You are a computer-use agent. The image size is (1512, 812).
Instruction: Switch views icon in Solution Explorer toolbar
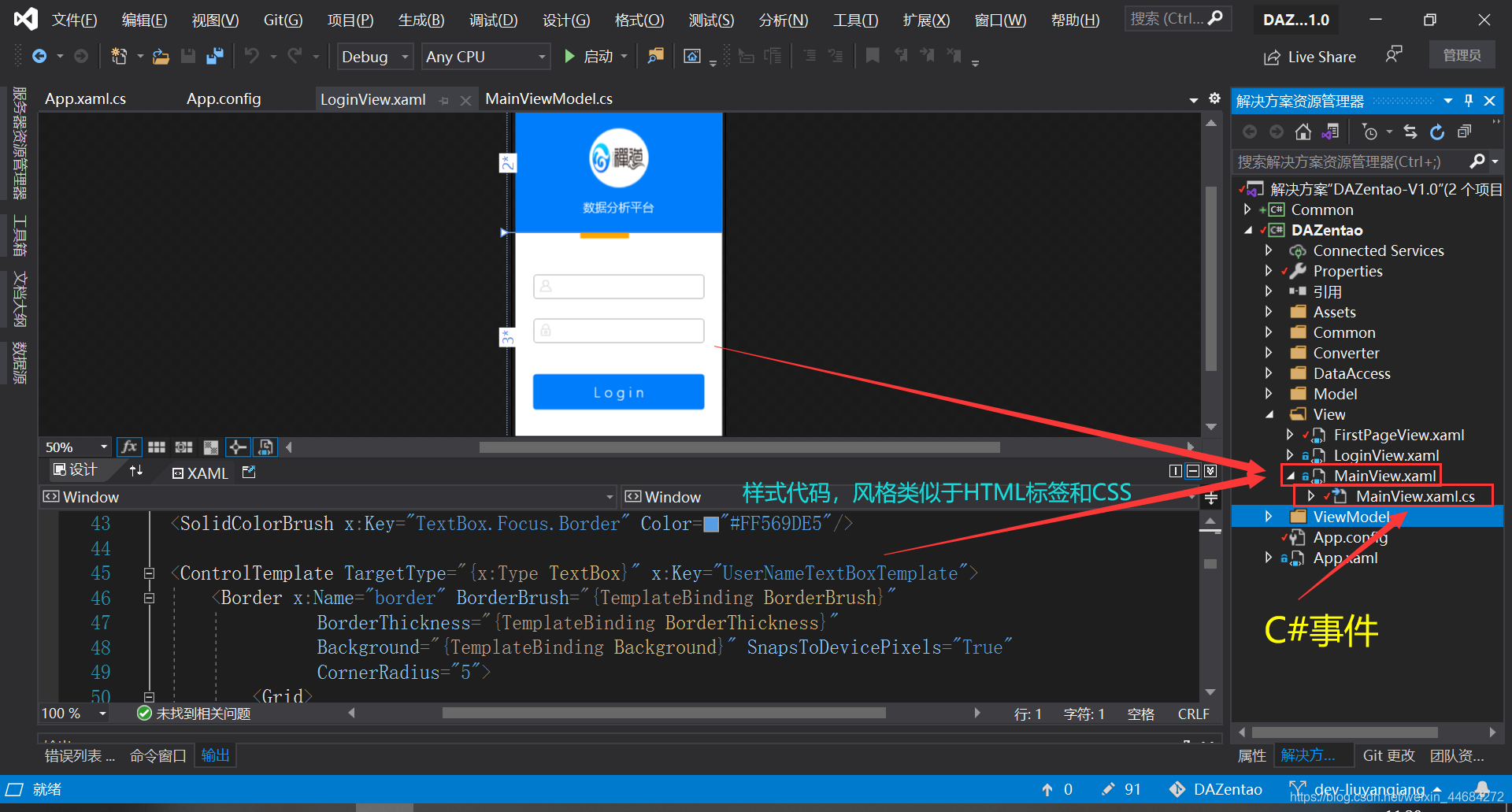1330,132
